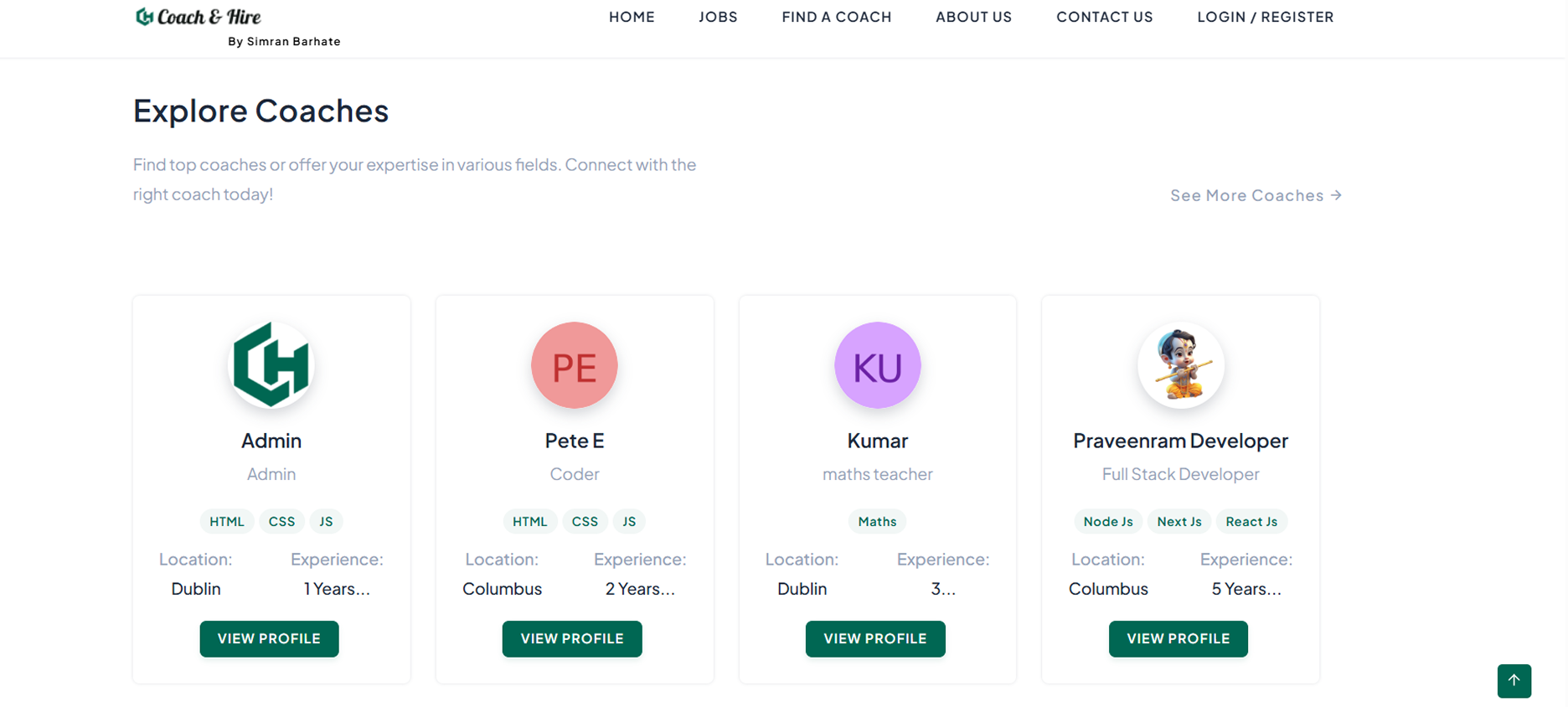
Task: Open Find a Coach in navigation
Action: pos(836,17)
